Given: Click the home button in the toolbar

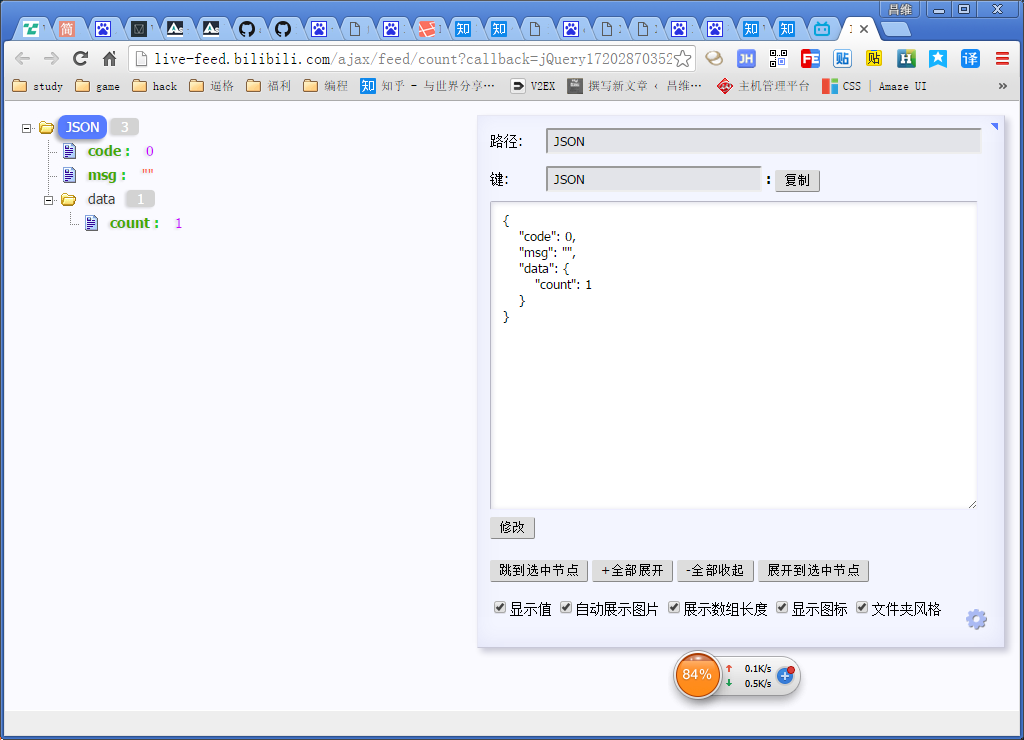Looking at the screenshot, I should click(110, 58).
